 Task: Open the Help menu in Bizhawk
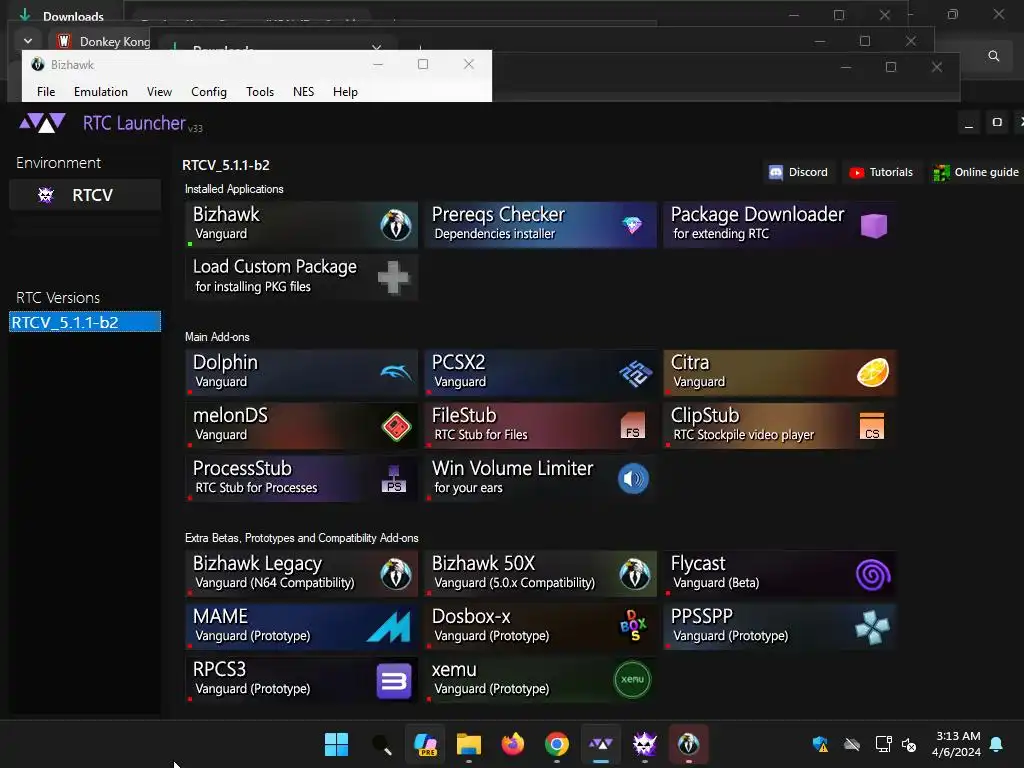[345, 92]
